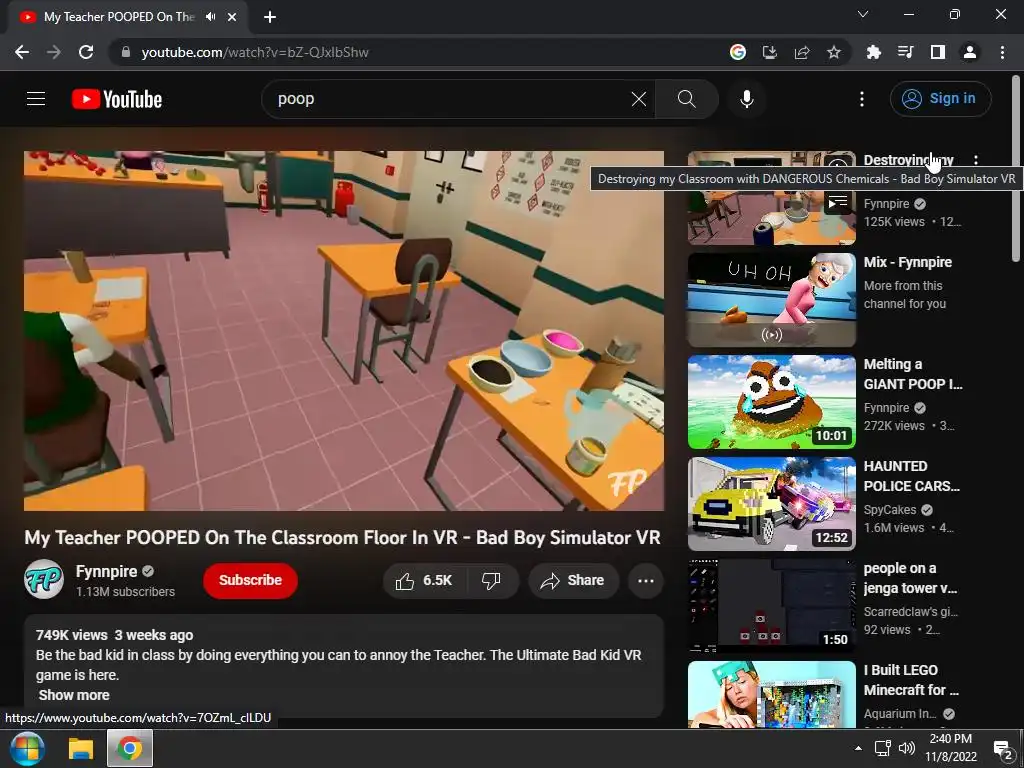The height and width of the screenshot is (768, 1024).
Task: Open Melting a GIANT POOP thumbnail
Action: [x=771, y=402]
